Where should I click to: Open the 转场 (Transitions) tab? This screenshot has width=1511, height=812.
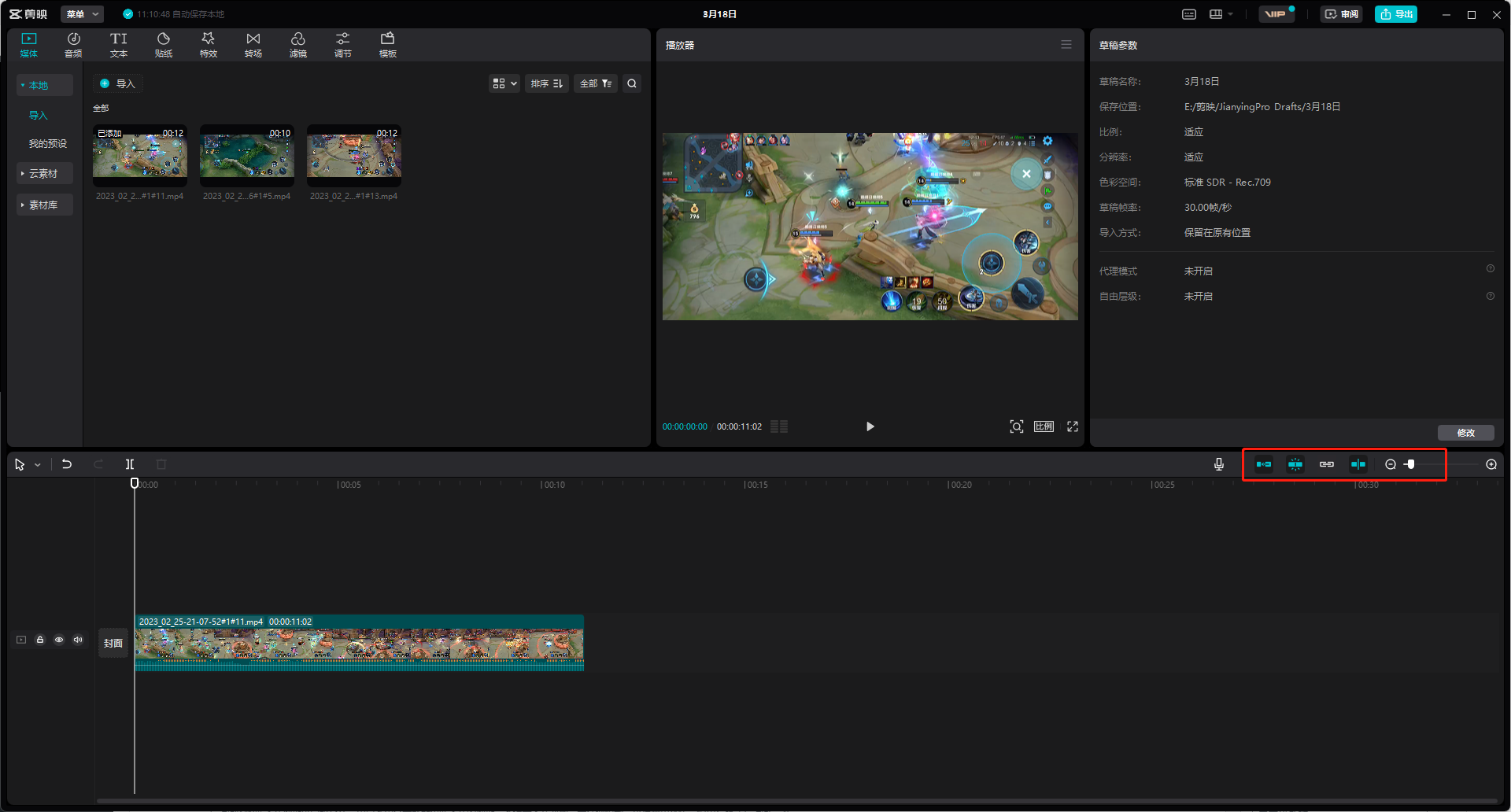pos(253,45)
